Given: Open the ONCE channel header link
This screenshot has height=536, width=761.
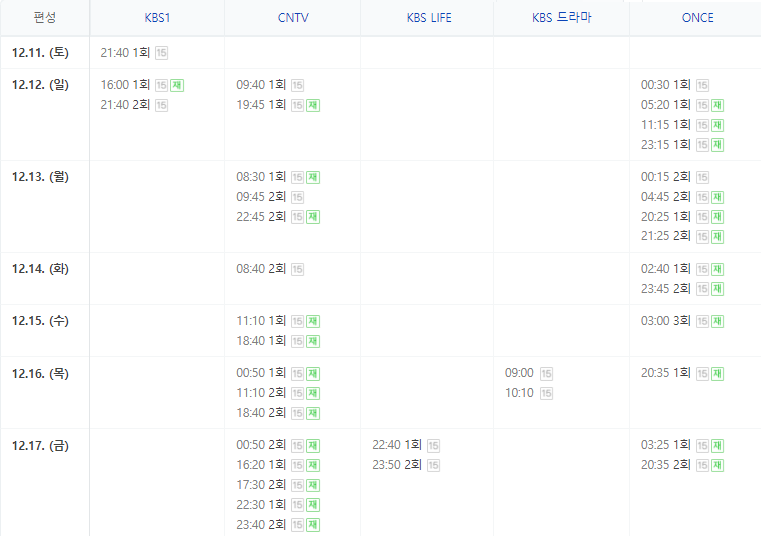Looking at the screenshot, I should pos(697,18).
